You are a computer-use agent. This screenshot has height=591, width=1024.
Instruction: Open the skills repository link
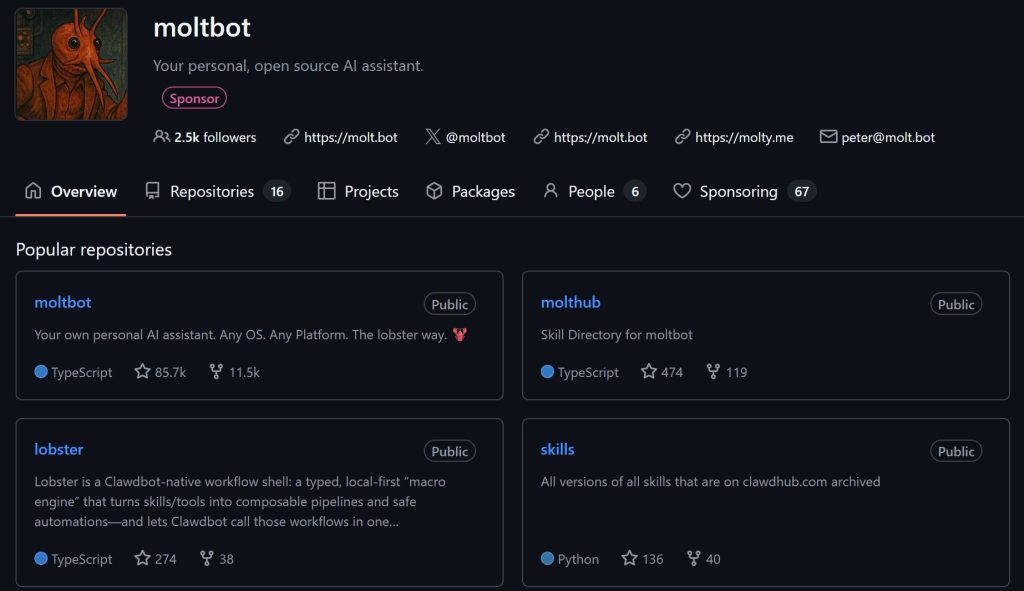point(557,449)
